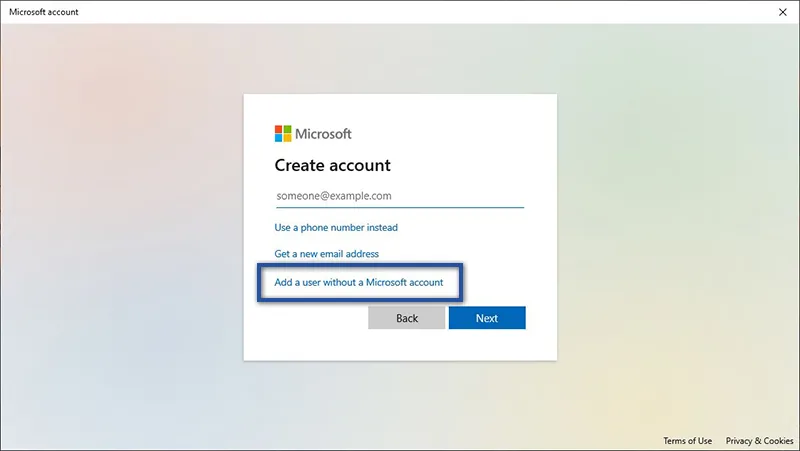Select Add a user without a Microsoft account
This screenshot has height=451, width=800.
point(358,283)
